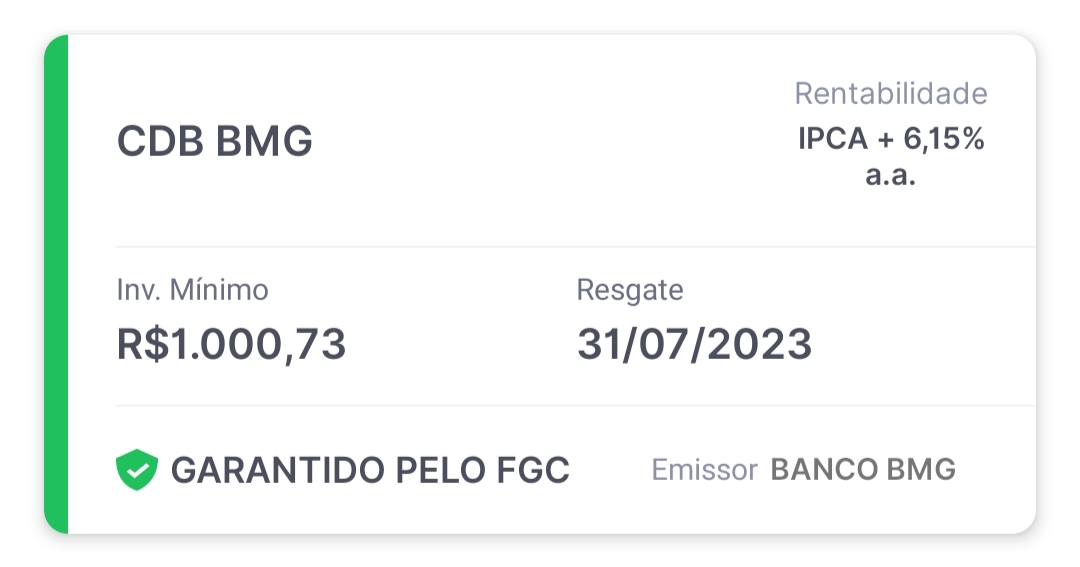This screenshot has height=567, width=1080.
Task: Tap the Emissor label
Action: 704,470
